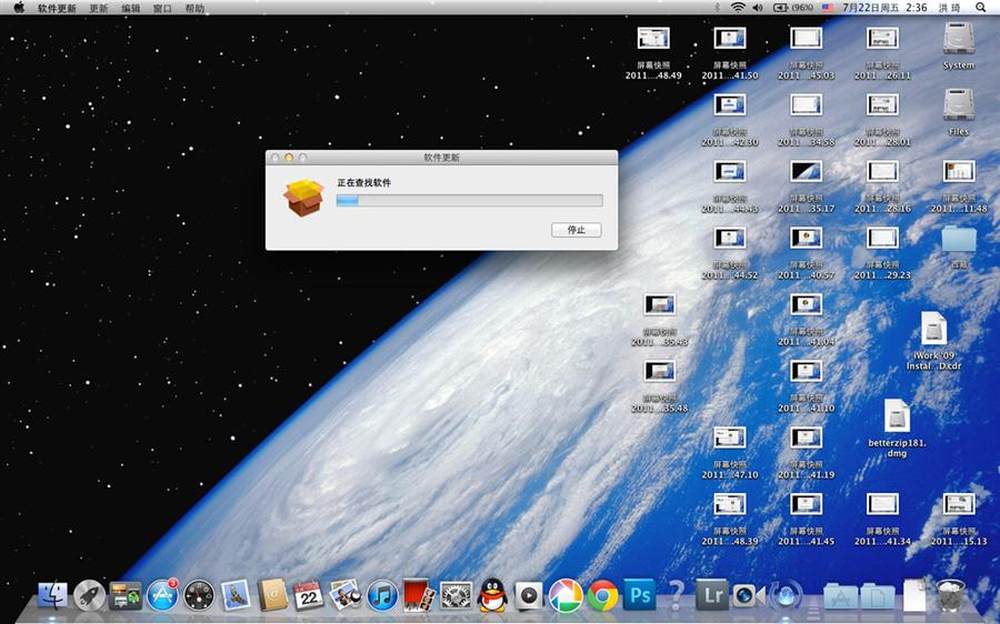
Task: Open Finder from the Dock
Action: [x=53, y=595]
